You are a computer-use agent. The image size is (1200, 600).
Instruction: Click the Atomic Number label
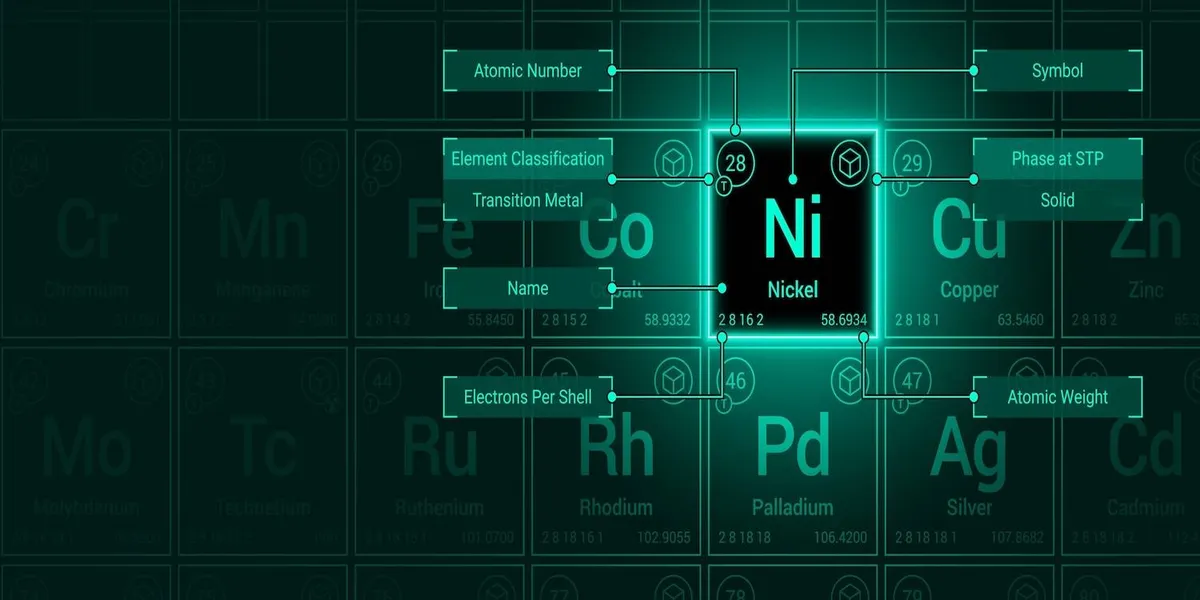coord(527,71)
